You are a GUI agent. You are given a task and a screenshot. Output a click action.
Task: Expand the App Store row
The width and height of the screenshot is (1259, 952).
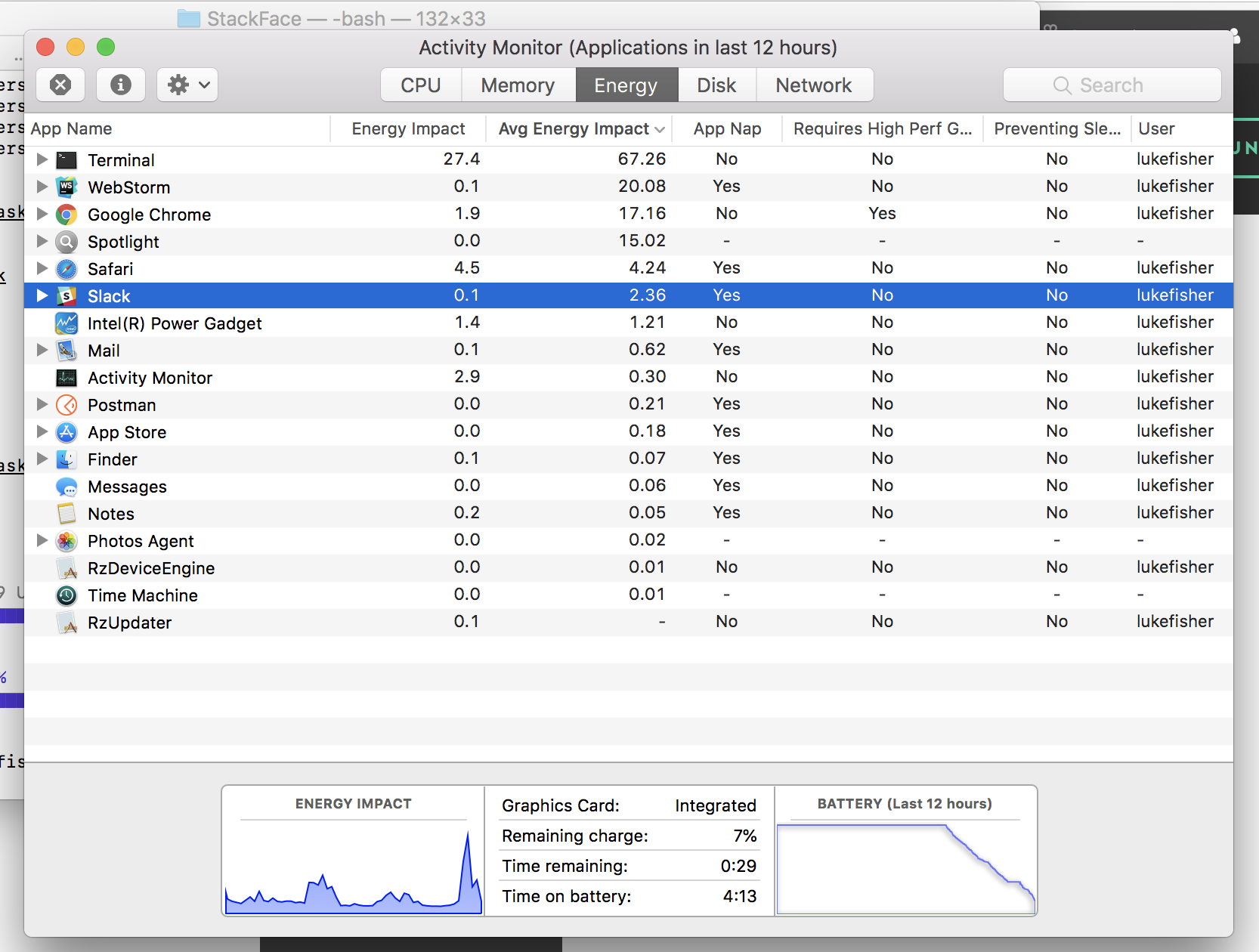tap(42, 431)
